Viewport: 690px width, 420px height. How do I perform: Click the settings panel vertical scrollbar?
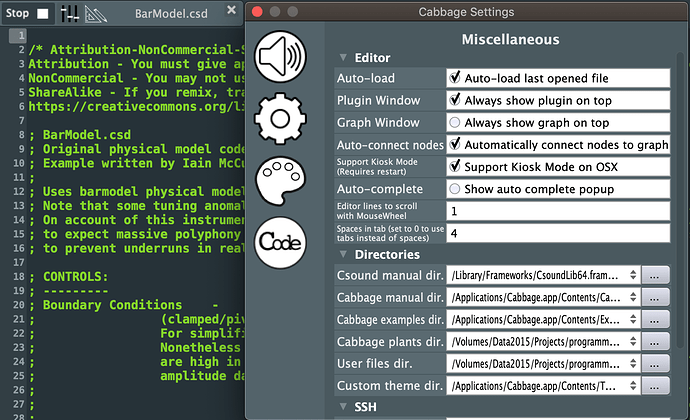(x=680, y=198)
